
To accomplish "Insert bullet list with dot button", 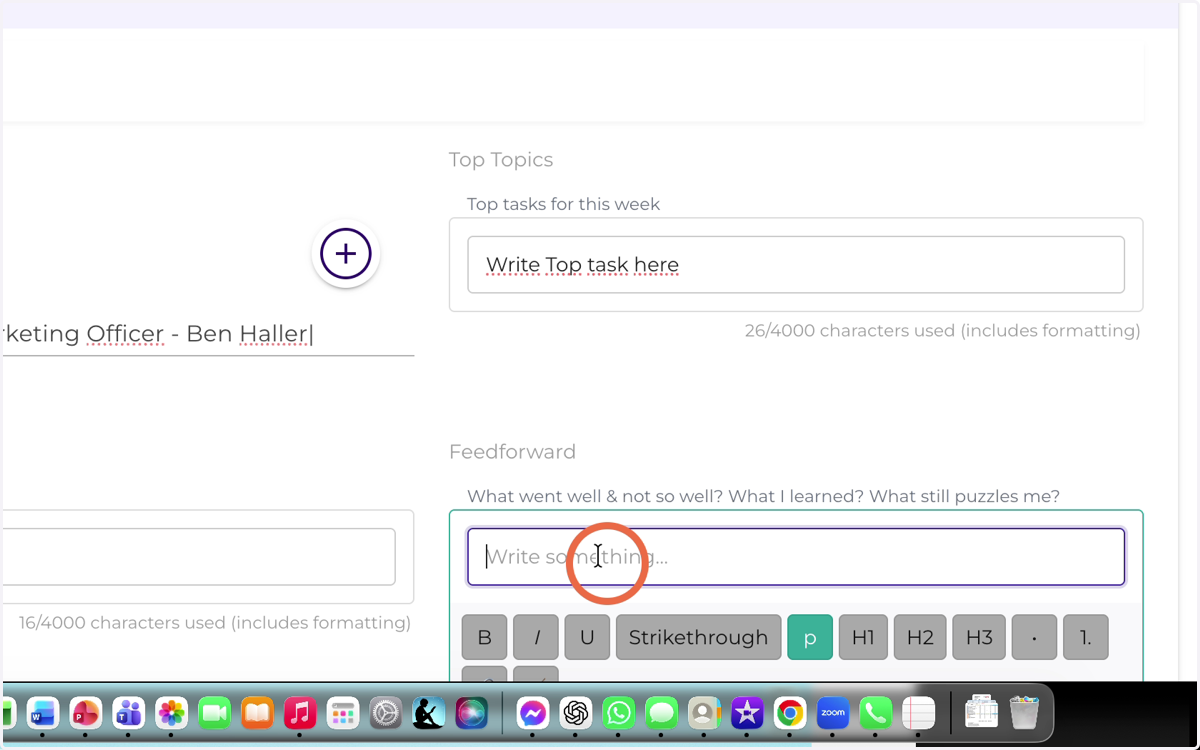I will pos(1034,637).
